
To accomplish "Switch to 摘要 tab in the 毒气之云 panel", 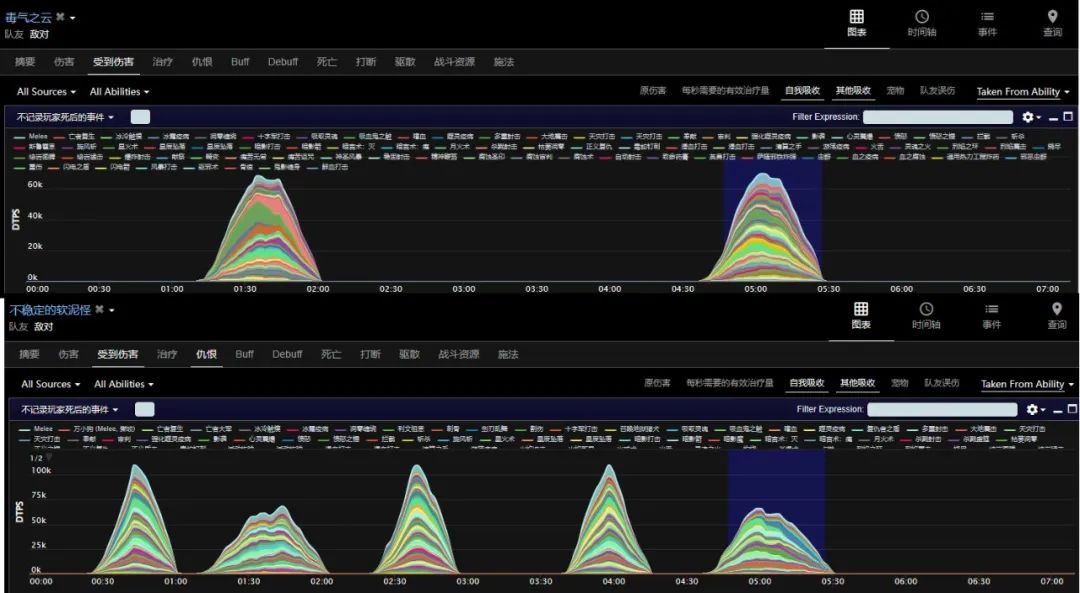I will click(25, 62).
